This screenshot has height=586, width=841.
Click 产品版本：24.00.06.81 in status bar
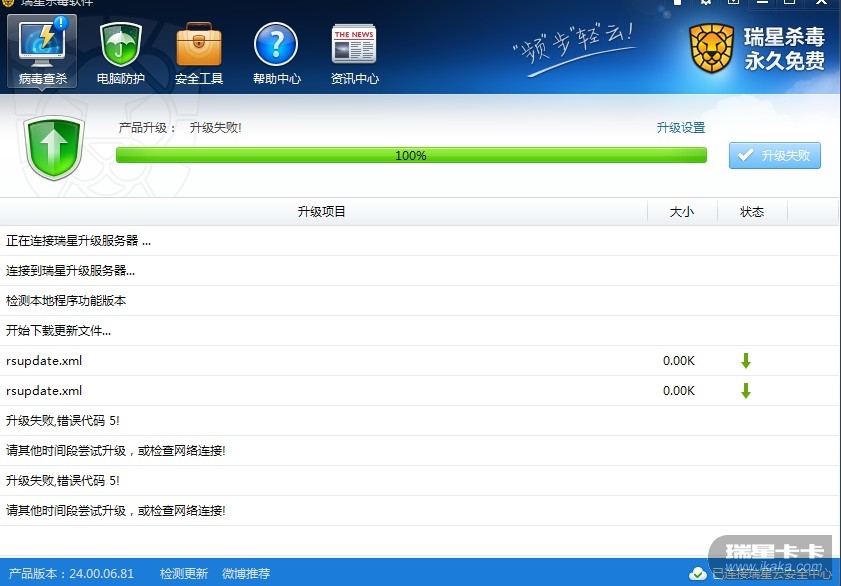click(x=71, y=574)
